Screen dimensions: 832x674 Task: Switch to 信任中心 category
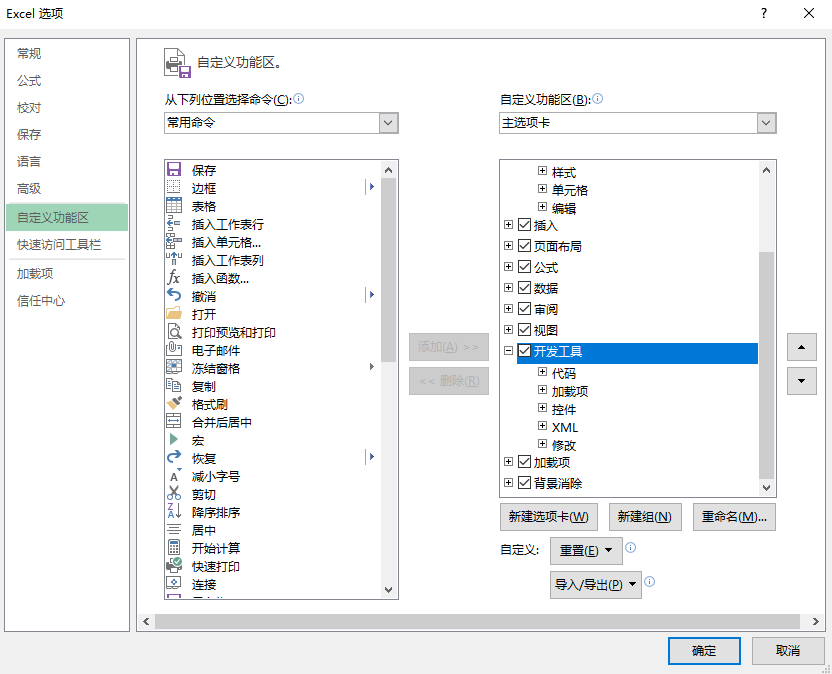point(67,301)
